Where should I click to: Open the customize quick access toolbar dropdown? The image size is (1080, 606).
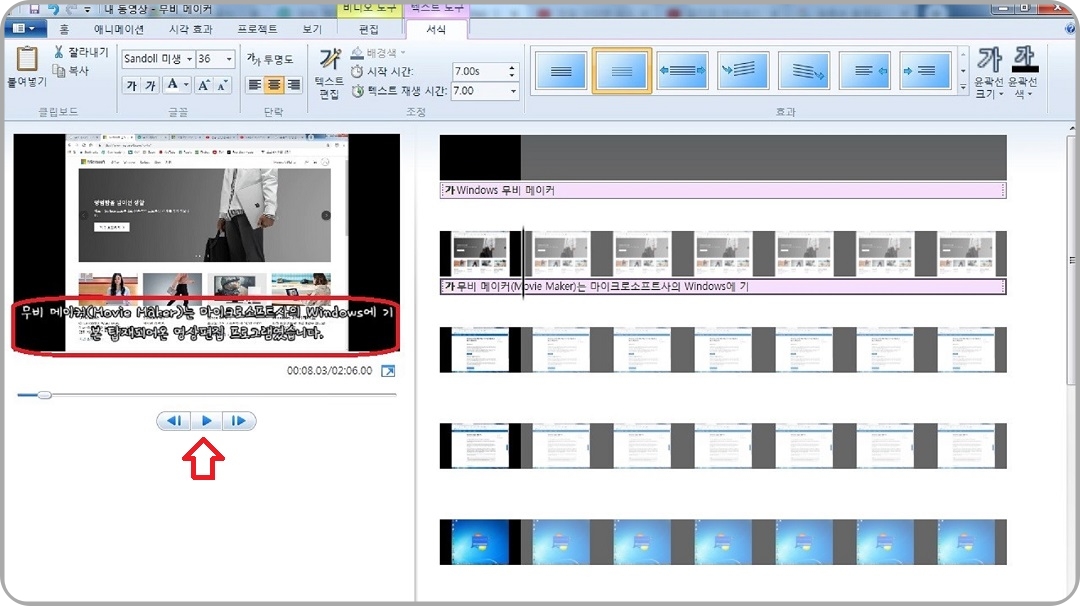(87, 9)
